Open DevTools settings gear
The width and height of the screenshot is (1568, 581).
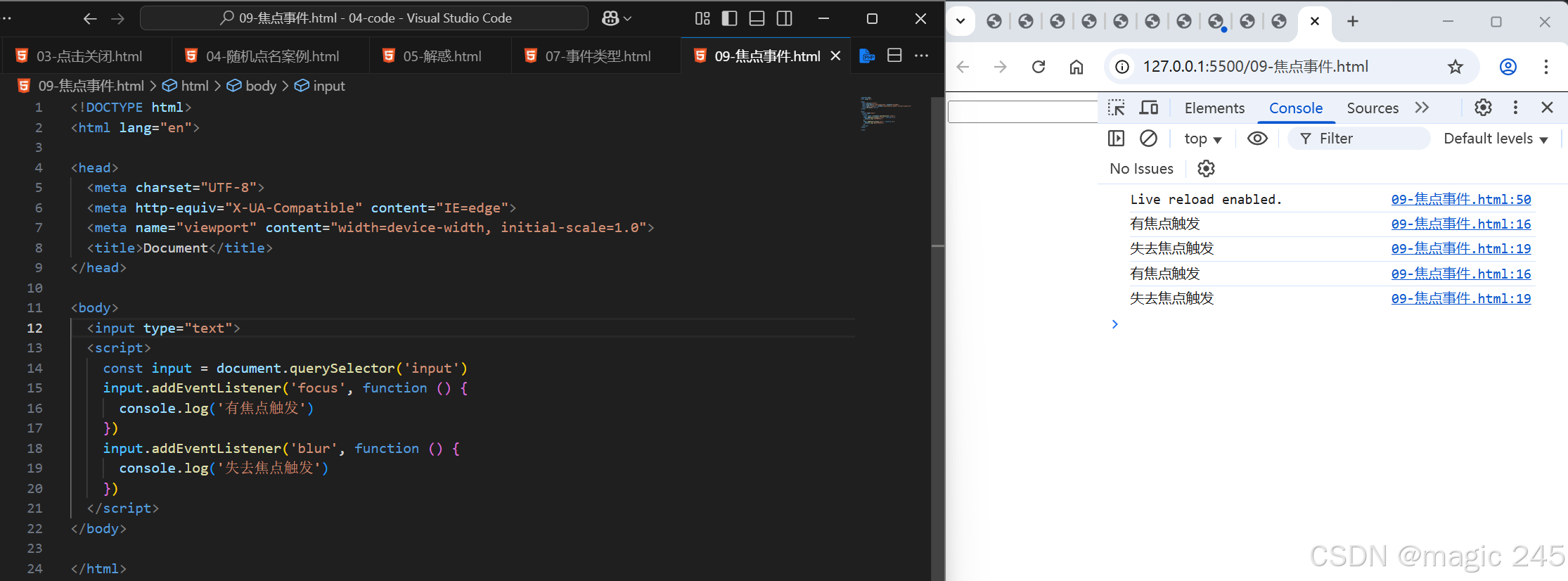[1483, 108]
